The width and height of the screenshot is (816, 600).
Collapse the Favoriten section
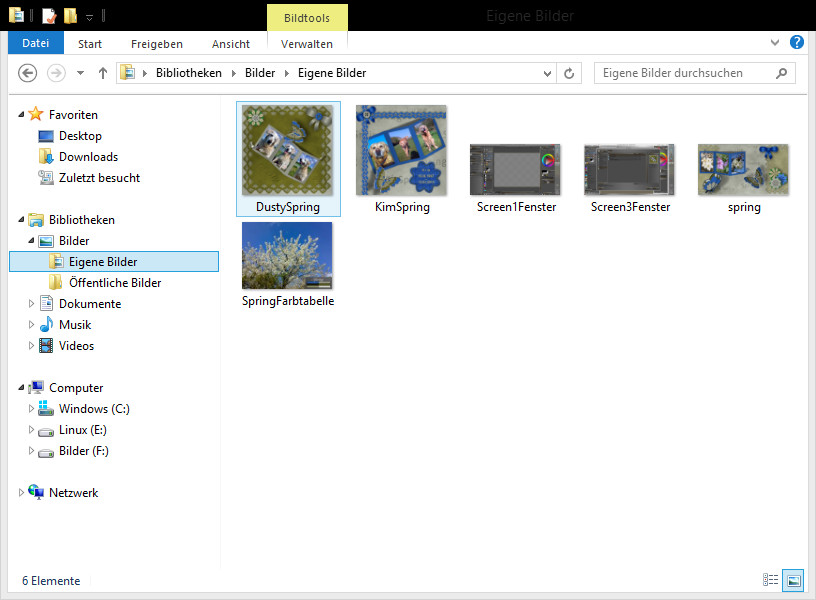pyautogui.click(x=22, y=115)
